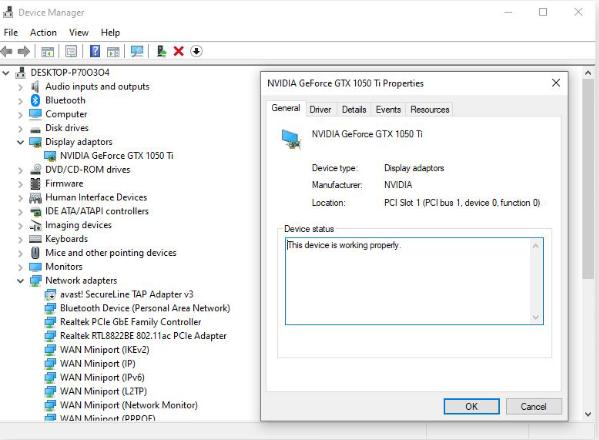Collapse the Network adapters node
The height and width of the screenshot is (440, 599).
pos(20,281)
